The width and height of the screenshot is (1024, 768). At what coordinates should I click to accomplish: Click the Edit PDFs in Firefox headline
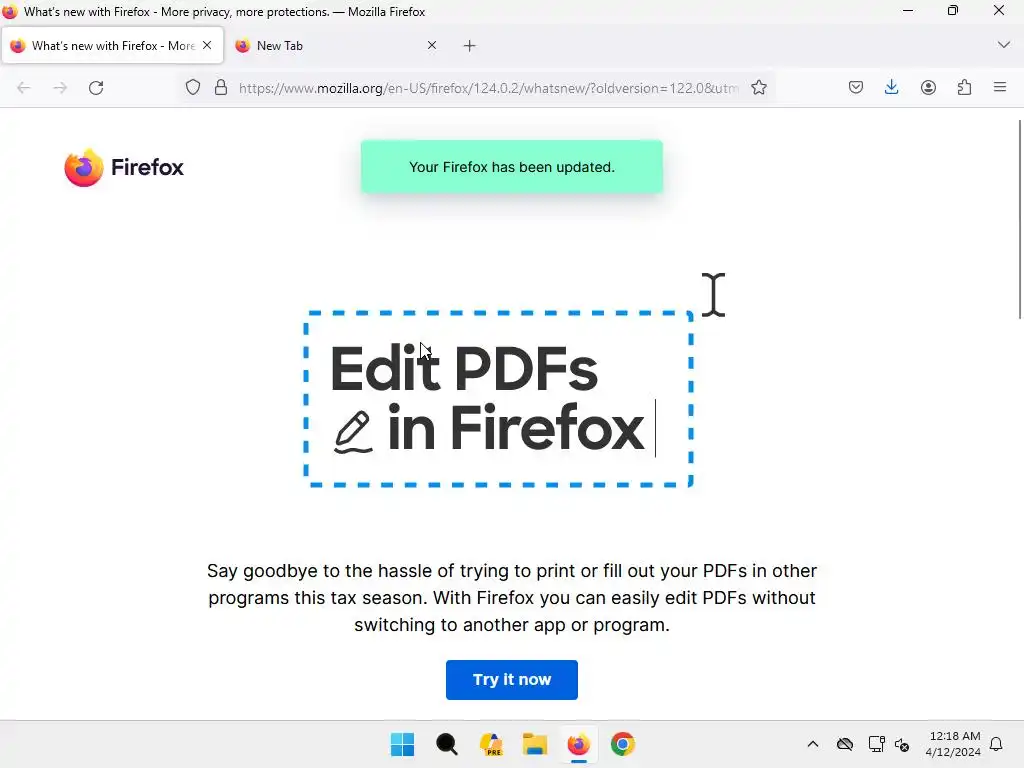[x=488, y=399]
